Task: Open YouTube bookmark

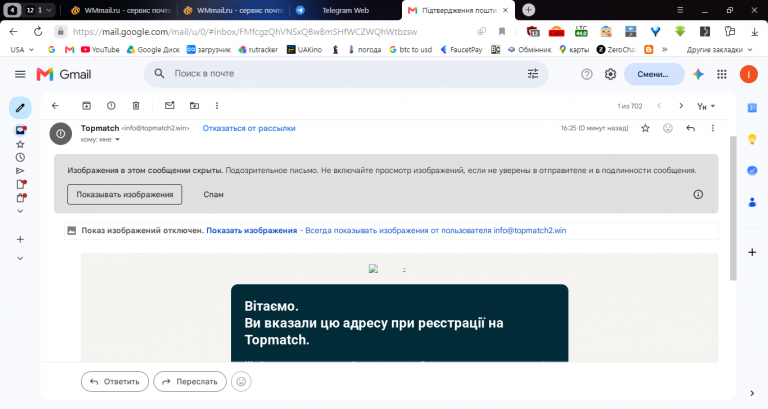Action: 100,49
